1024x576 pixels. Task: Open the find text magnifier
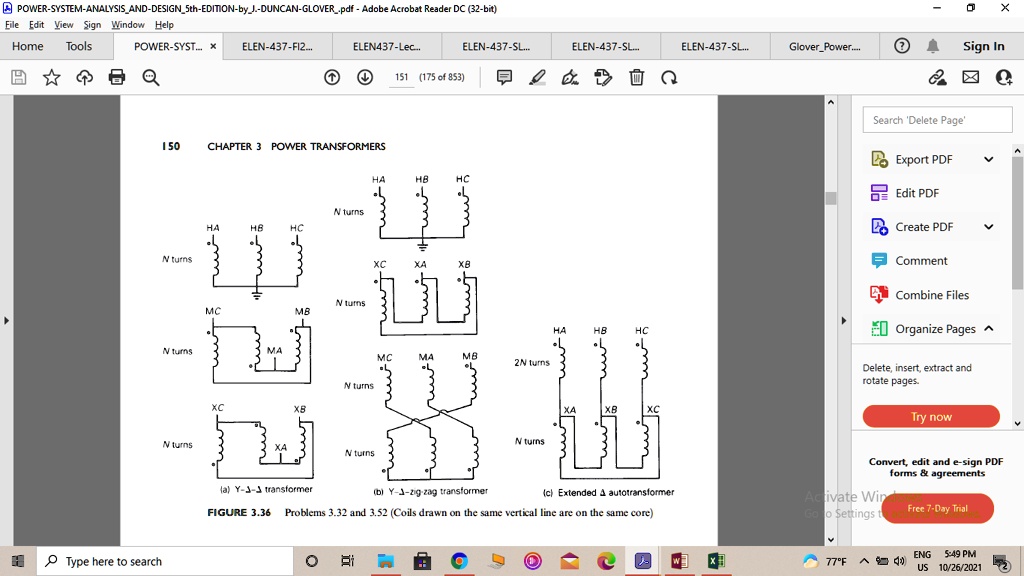[x=151, y=78]
